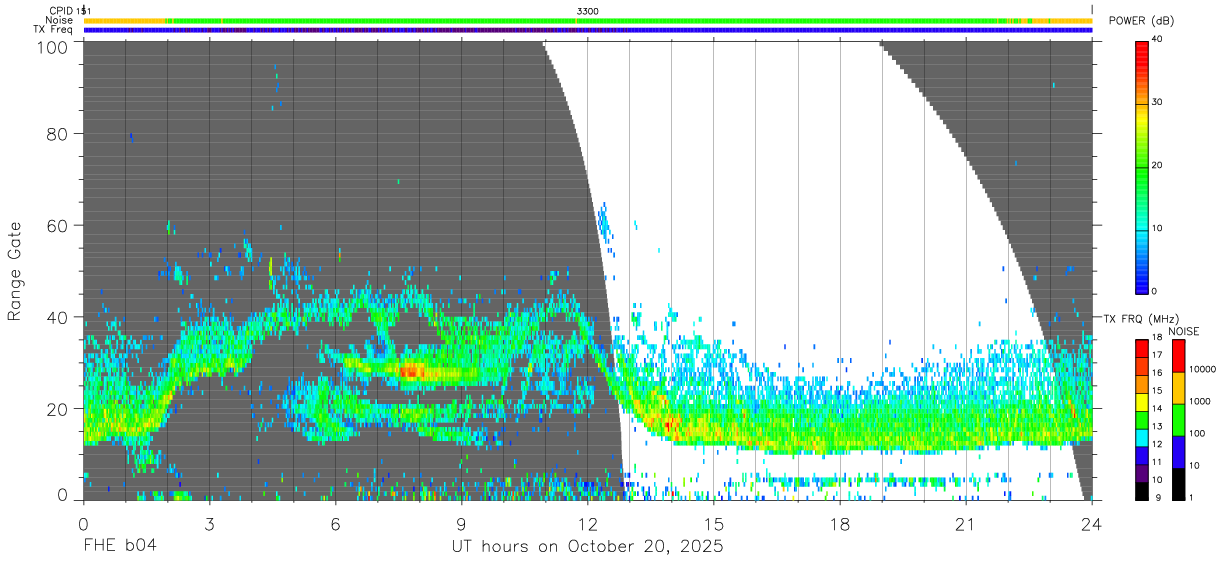This screenshot has width=1228, height=567.
Task: Select the 100 label on NOISE scale
Action: coord(1196,434)
